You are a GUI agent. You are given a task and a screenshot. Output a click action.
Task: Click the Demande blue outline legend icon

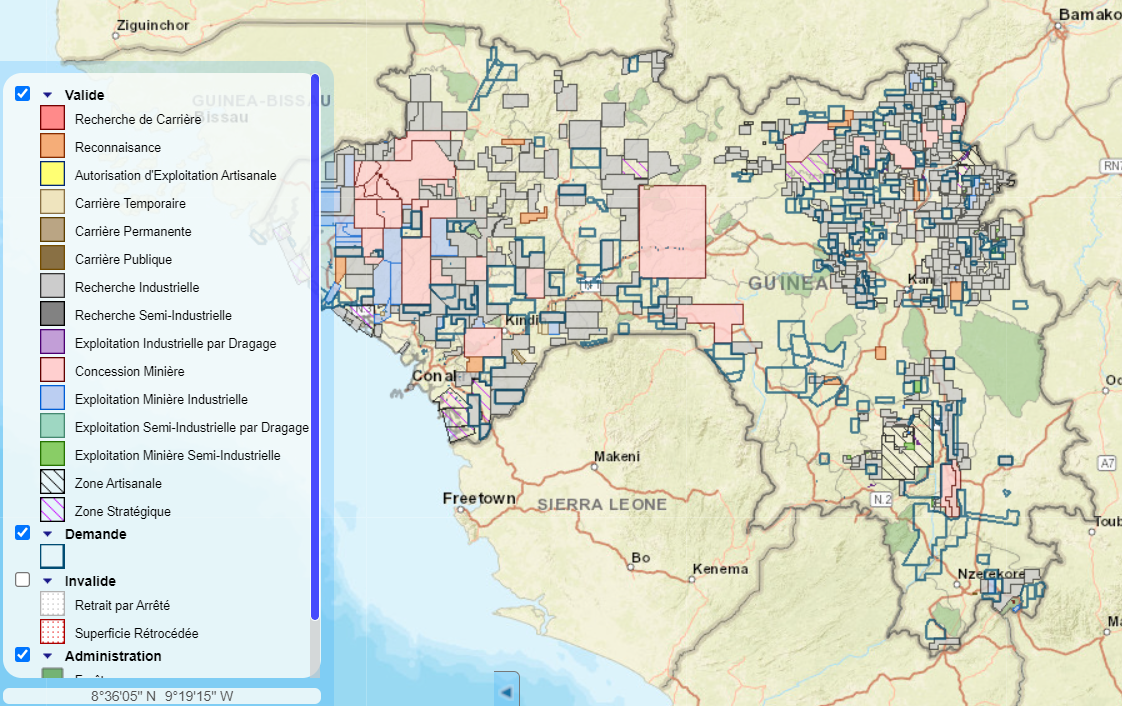coord(52,557)
